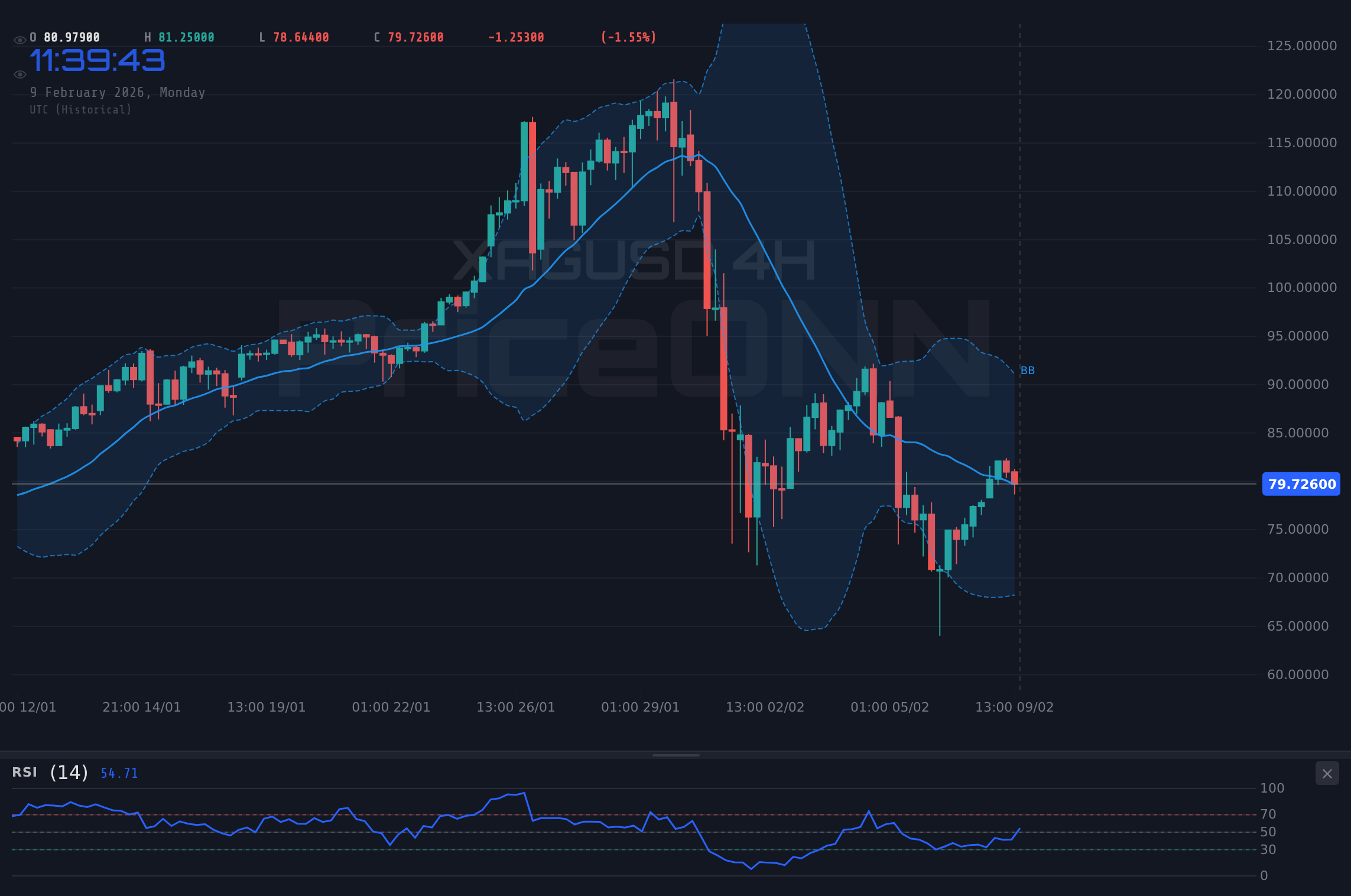Click the 01:00 05/02 time label

click(890, 707)
